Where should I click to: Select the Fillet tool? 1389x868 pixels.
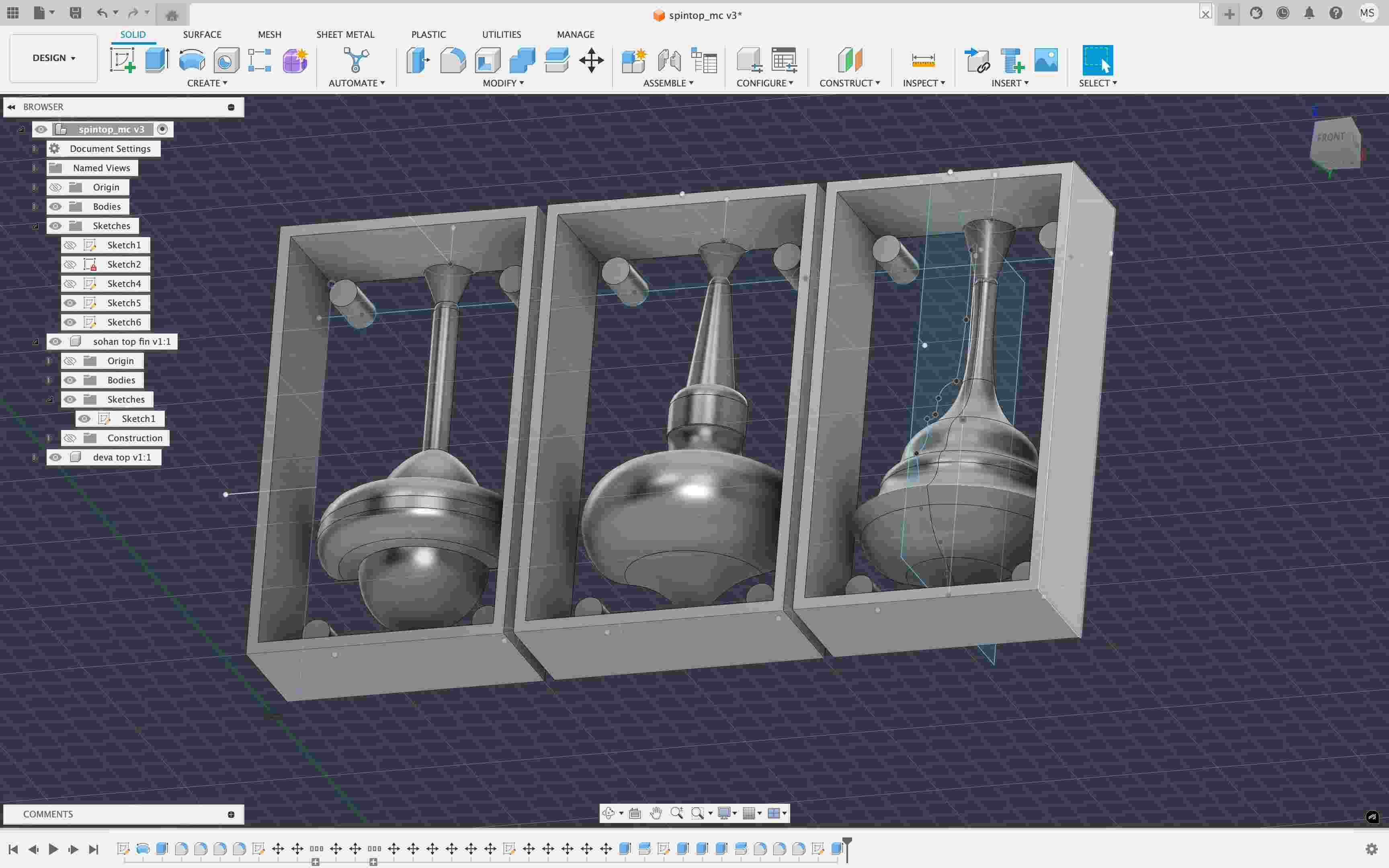pyautogui.click(x=453, y=60)
